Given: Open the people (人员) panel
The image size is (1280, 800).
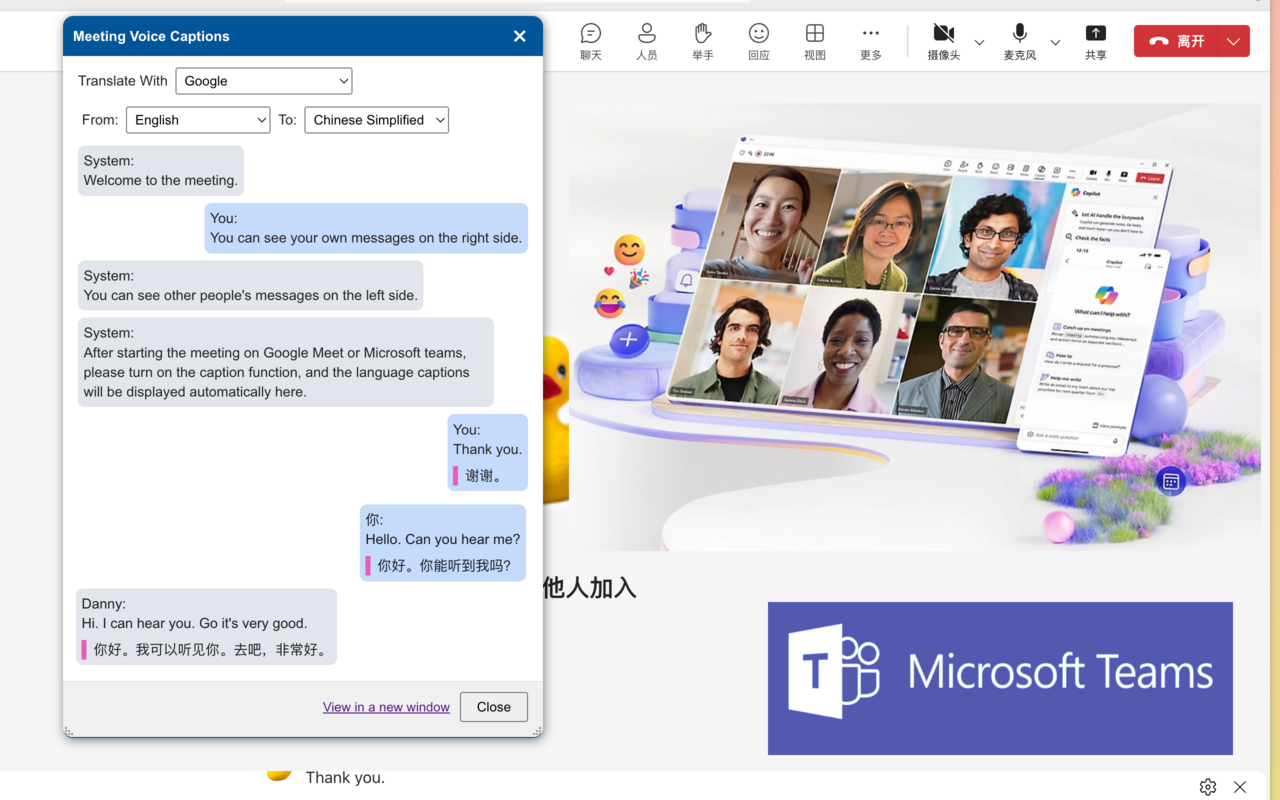Looking at the screenshot, I should (647, 42).
